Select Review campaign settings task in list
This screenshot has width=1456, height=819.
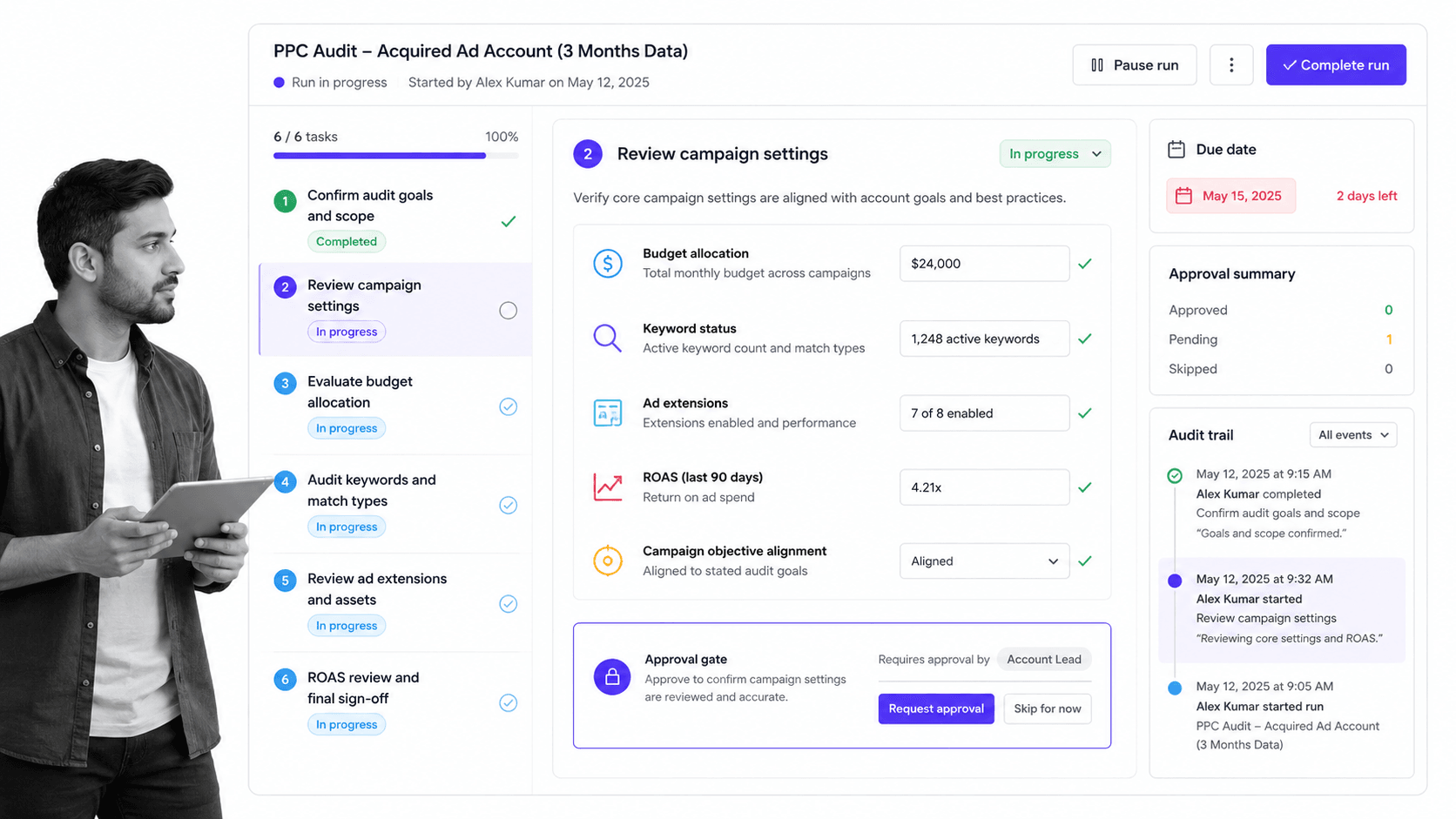[x=396, y=309]
